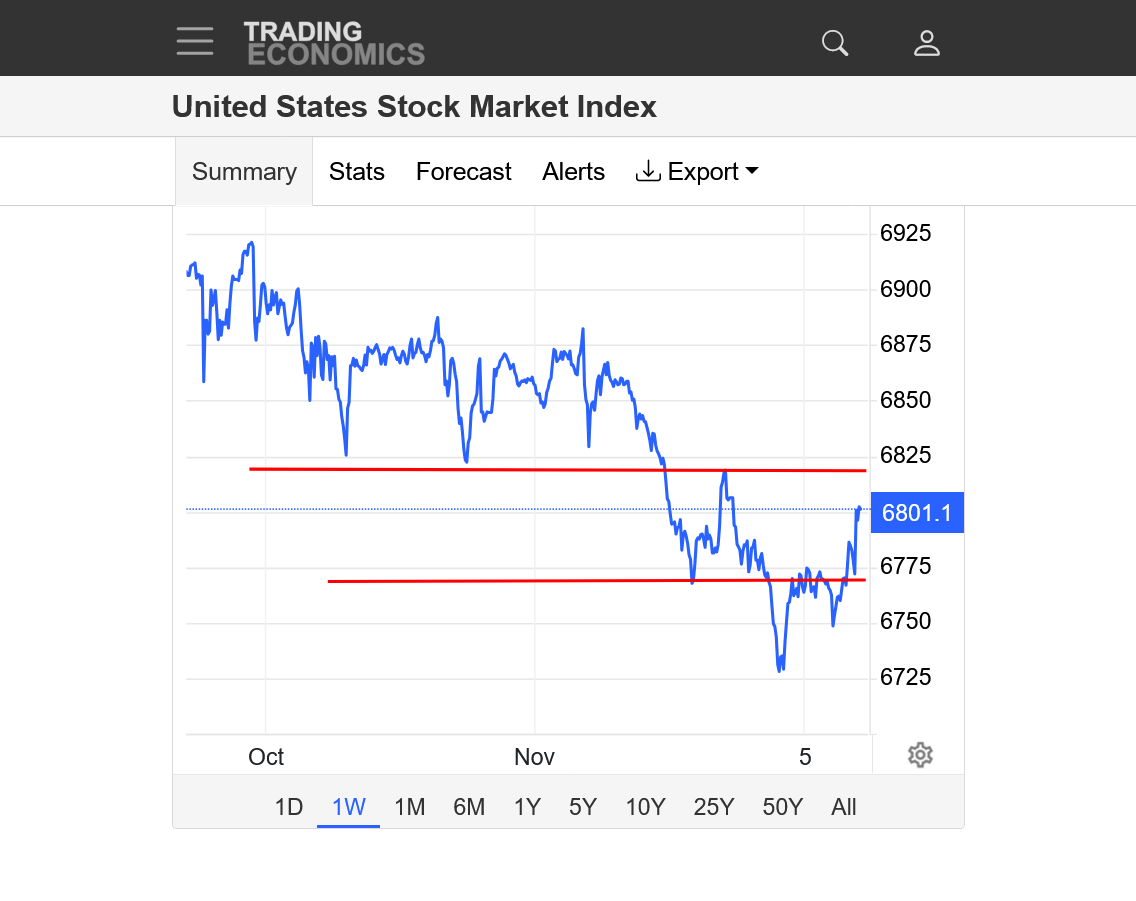Show the 6M chart range

[469, 807]
